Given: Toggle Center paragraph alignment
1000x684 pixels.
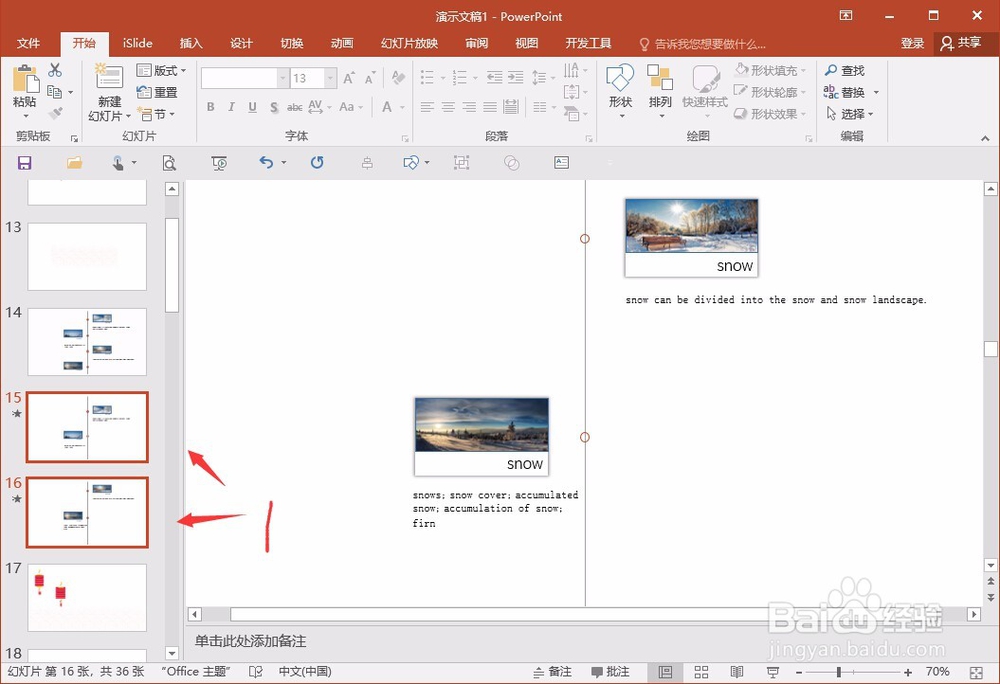Looking at the screenshot, I should (x=448, y=107).
